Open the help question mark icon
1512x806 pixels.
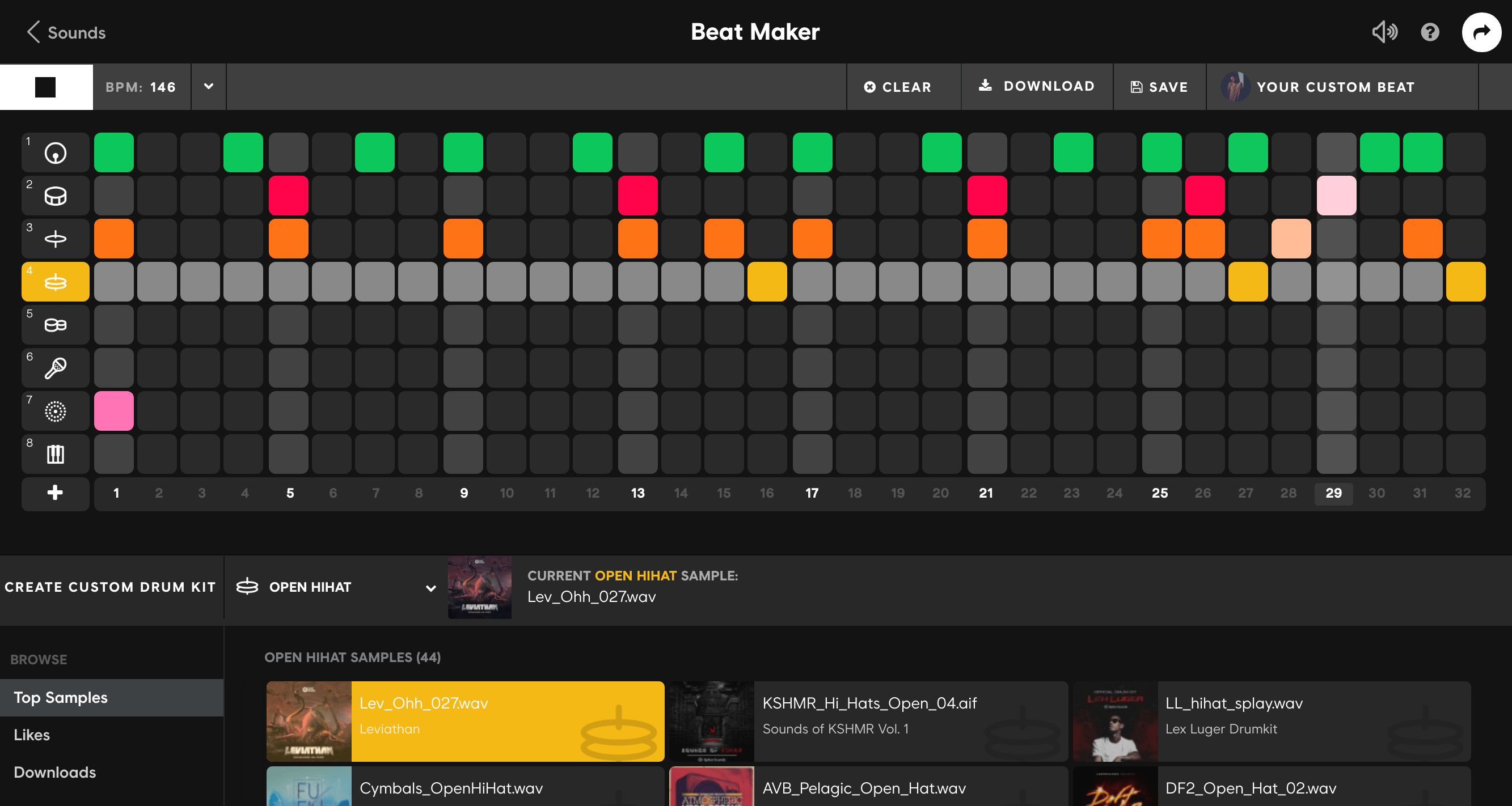point(1430,32)
